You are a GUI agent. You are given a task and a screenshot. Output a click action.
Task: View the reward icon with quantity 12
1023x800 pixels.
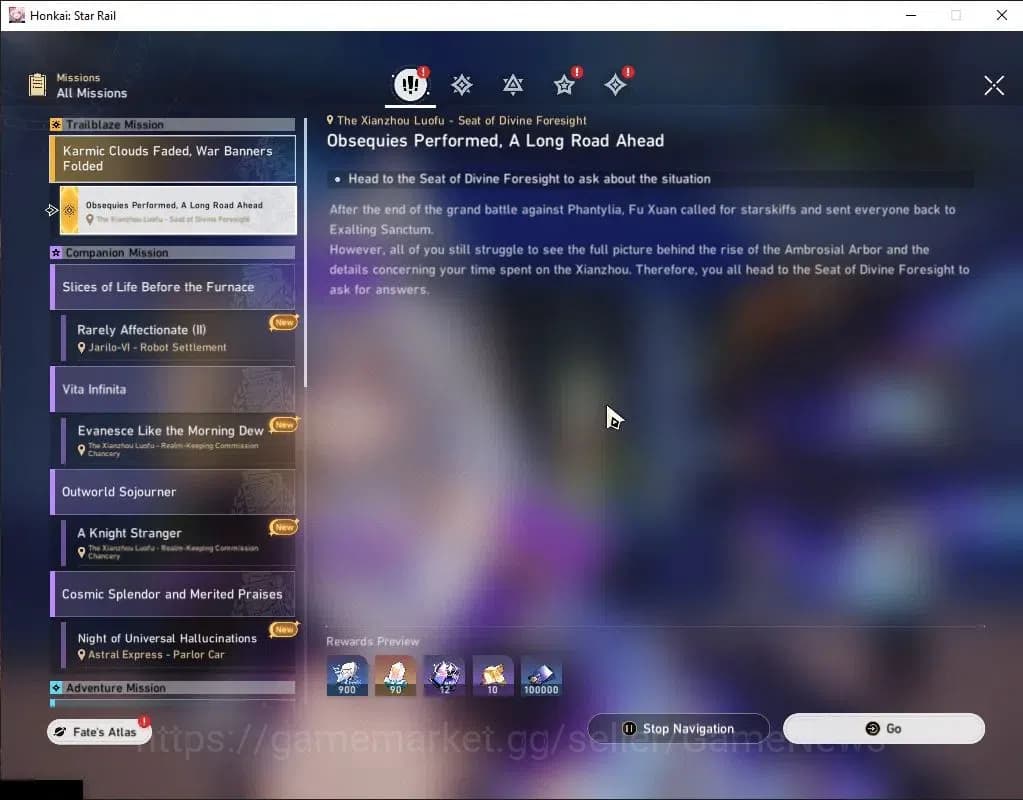click(x=444, y=676)
